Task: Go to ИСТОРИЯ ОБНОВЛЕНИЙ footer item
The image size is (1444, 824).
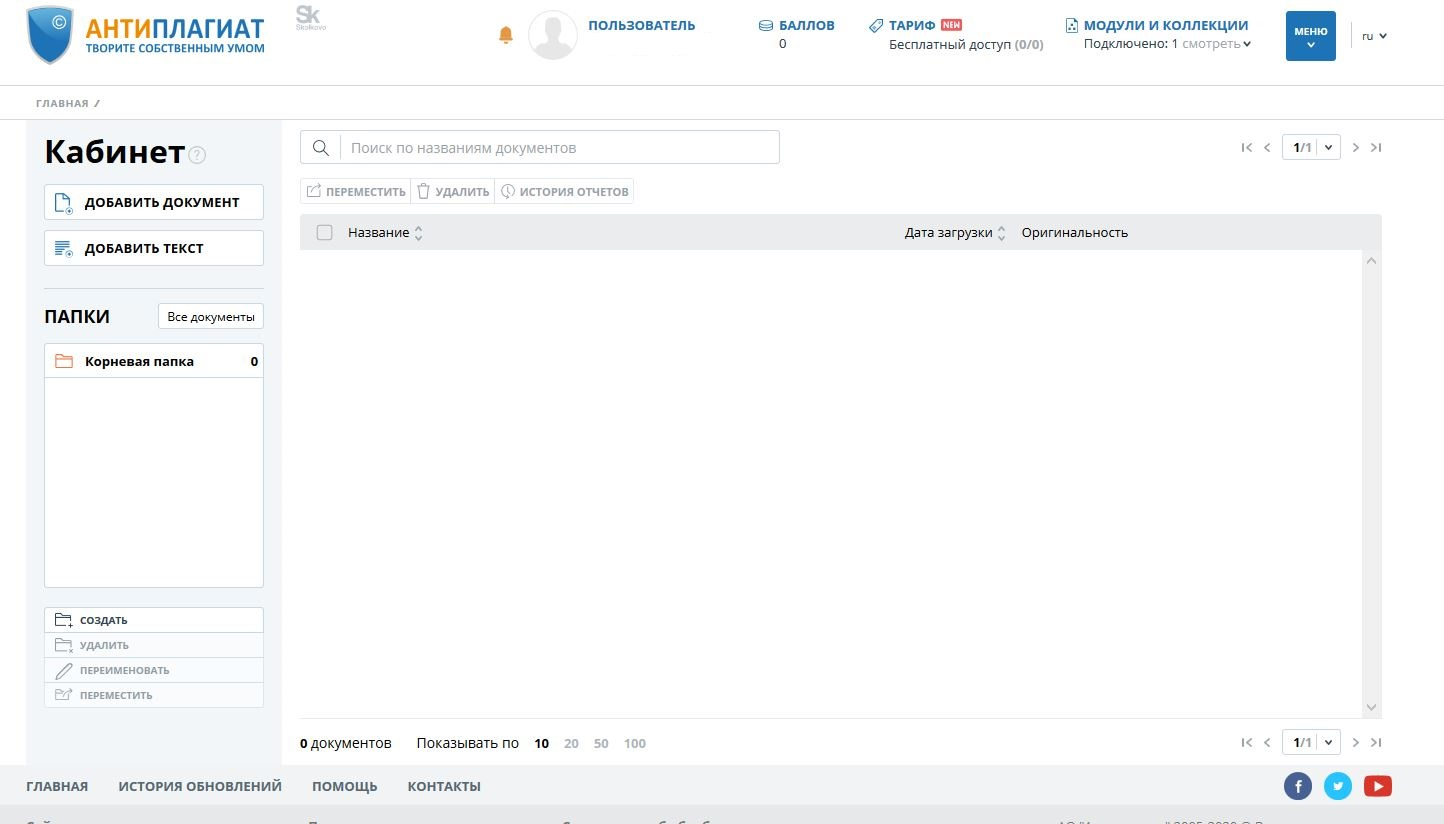Action: (200, 786)
